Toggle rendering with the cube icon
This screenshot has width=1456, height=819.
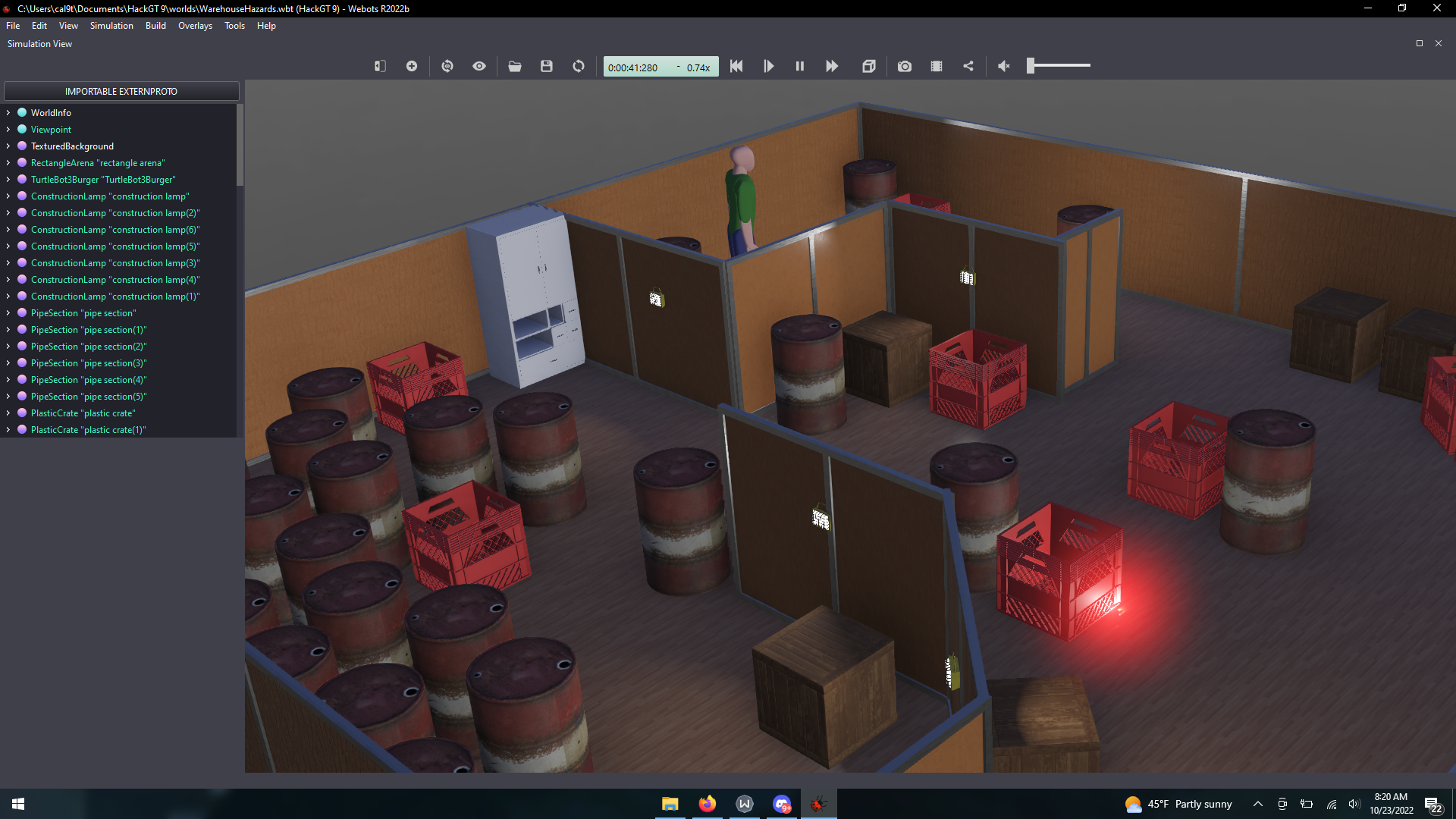point(869,67)
